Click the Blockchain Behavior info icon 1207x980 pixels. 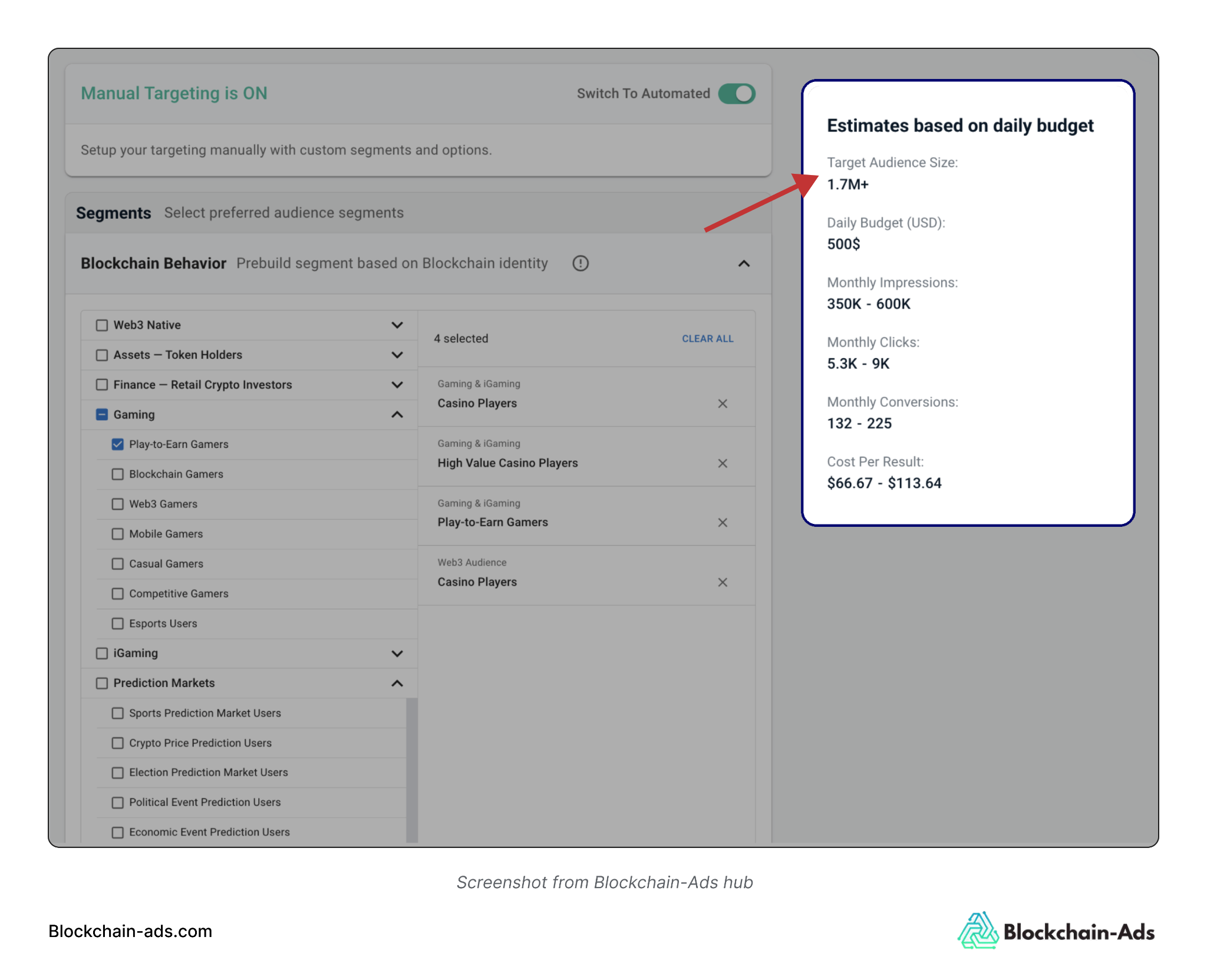tap(581, 263)
